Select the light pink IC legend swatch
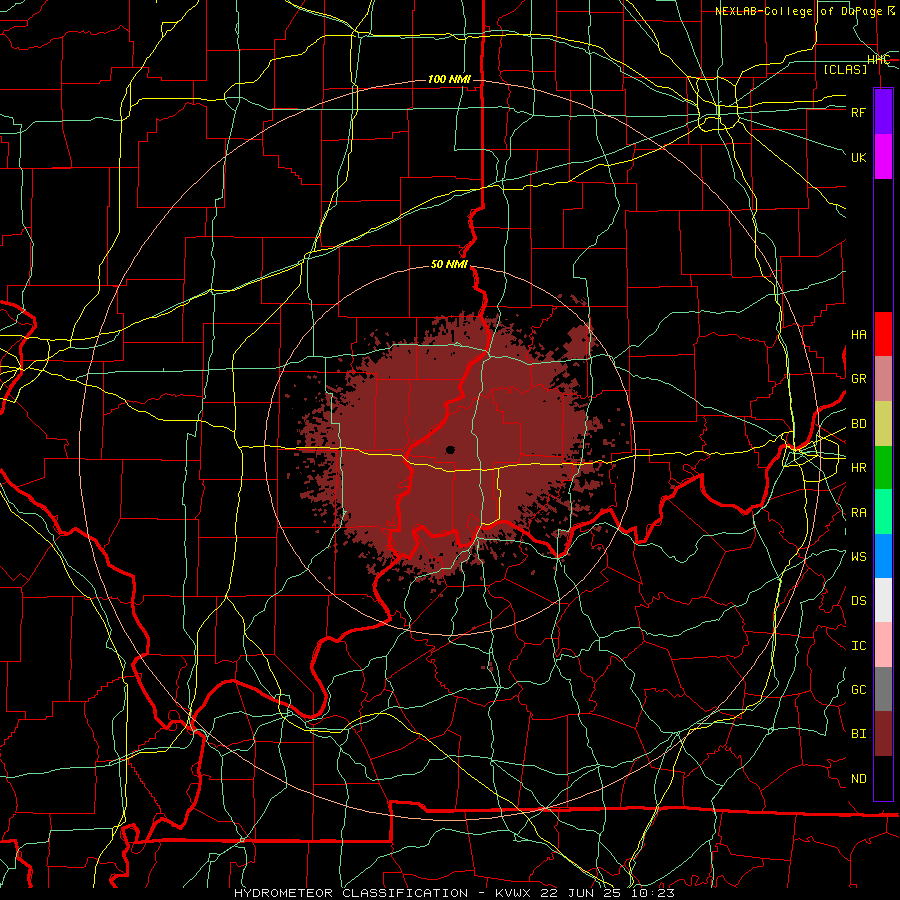This screenshot has width=900, height=900. (883, 645)
